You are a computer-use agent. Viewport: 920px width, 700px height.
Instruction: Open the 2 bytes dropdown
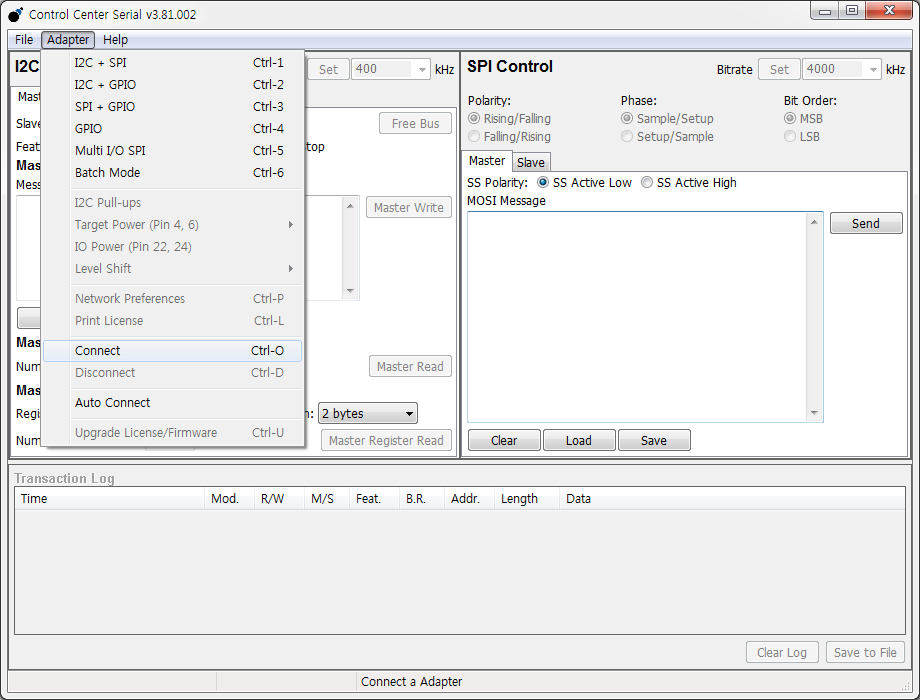pyautogui.click(x=368, y=414)
